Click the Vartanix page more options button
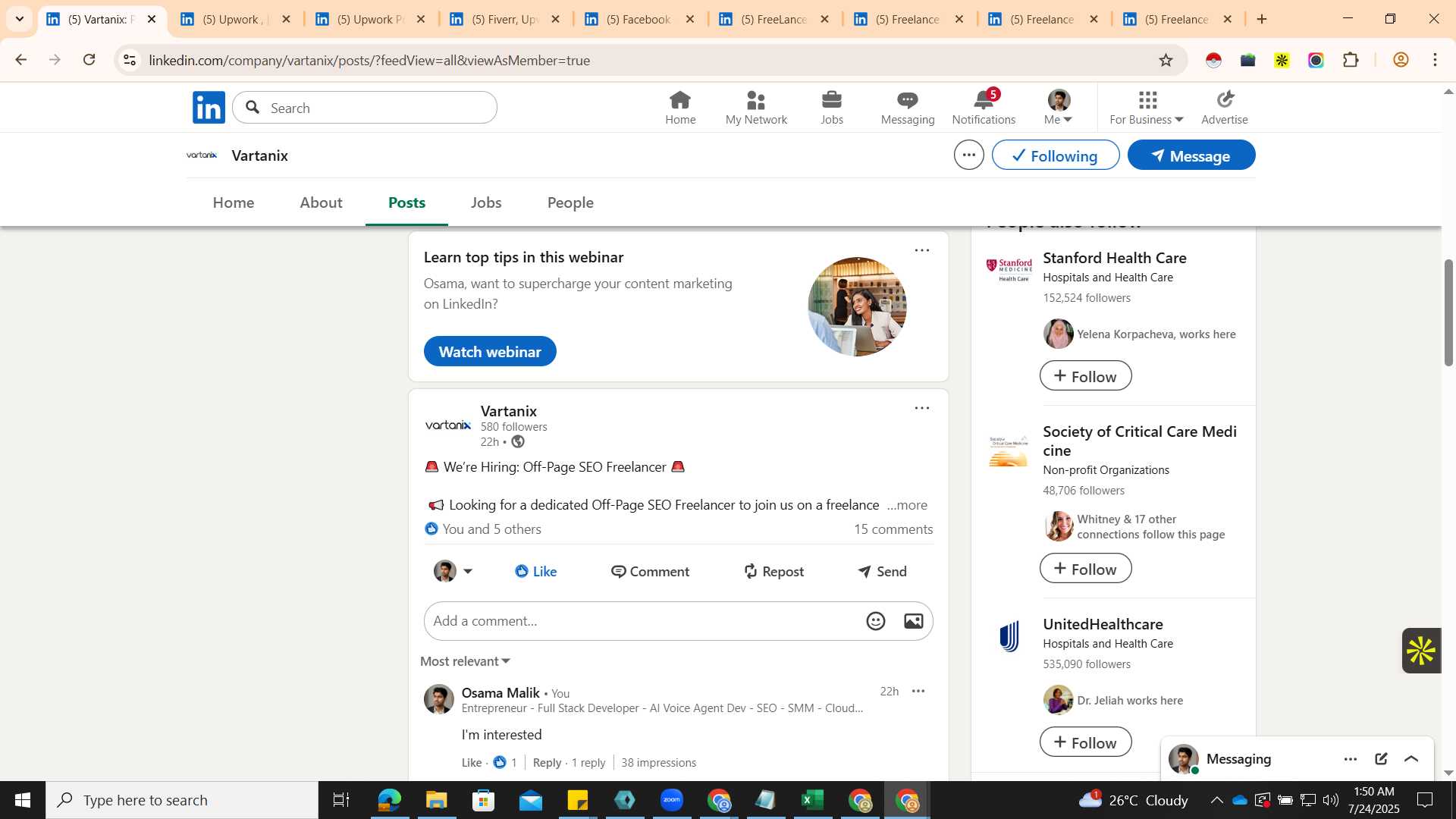 point(968,155)
